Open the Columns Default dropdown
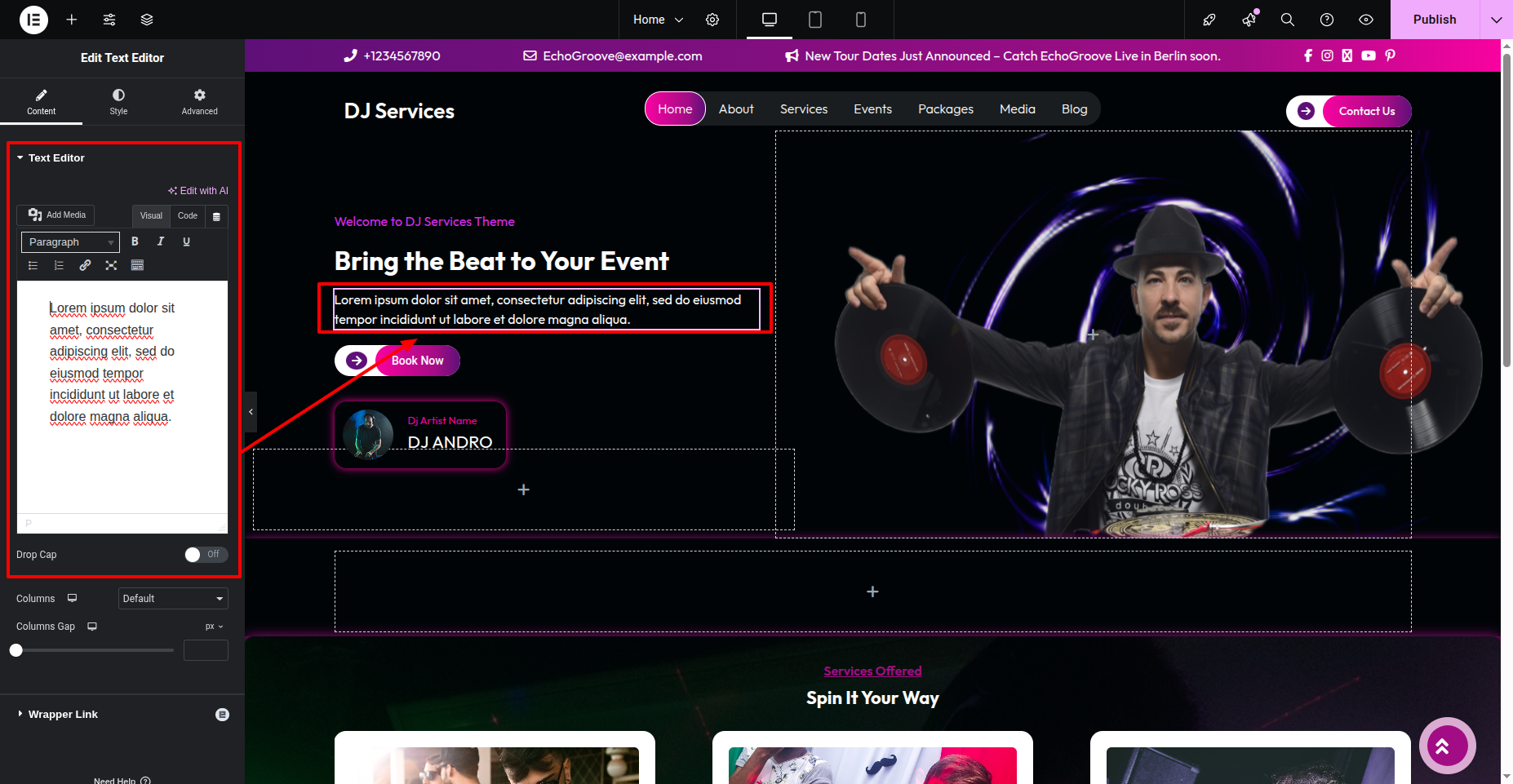This screenshot has height=784, width=1513. tap(173, 599)
